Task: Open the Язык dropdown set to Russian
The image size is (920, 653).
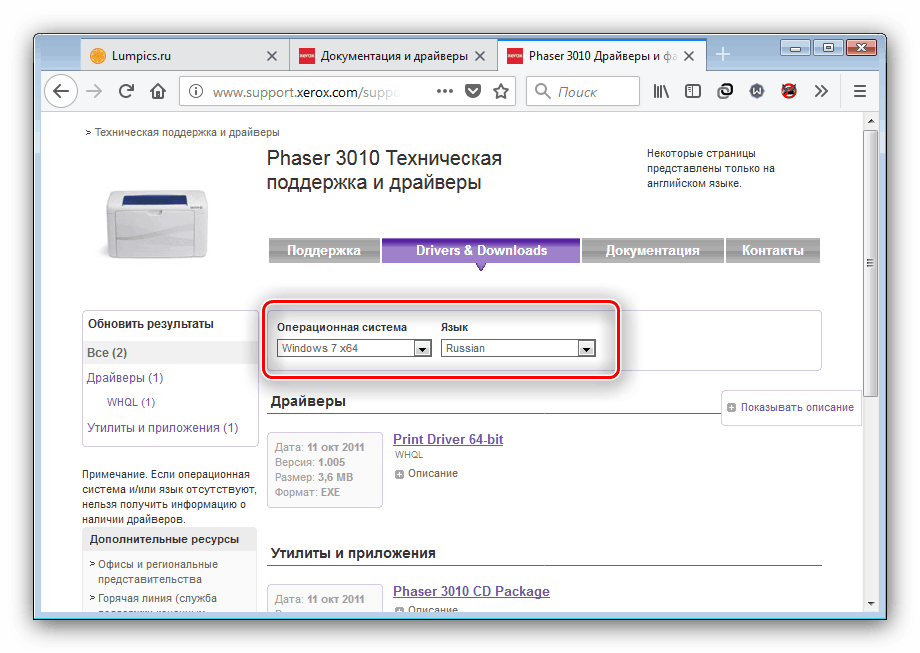Action: (519, 348)
